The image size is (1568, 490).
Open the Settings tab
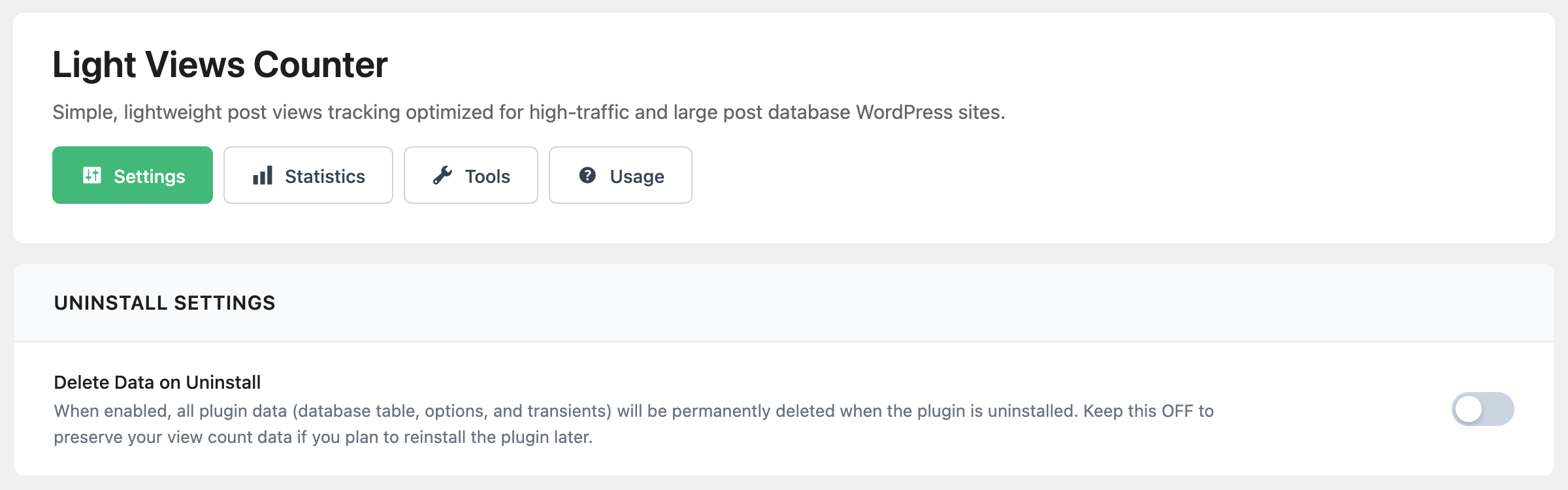tap(133, 175)
